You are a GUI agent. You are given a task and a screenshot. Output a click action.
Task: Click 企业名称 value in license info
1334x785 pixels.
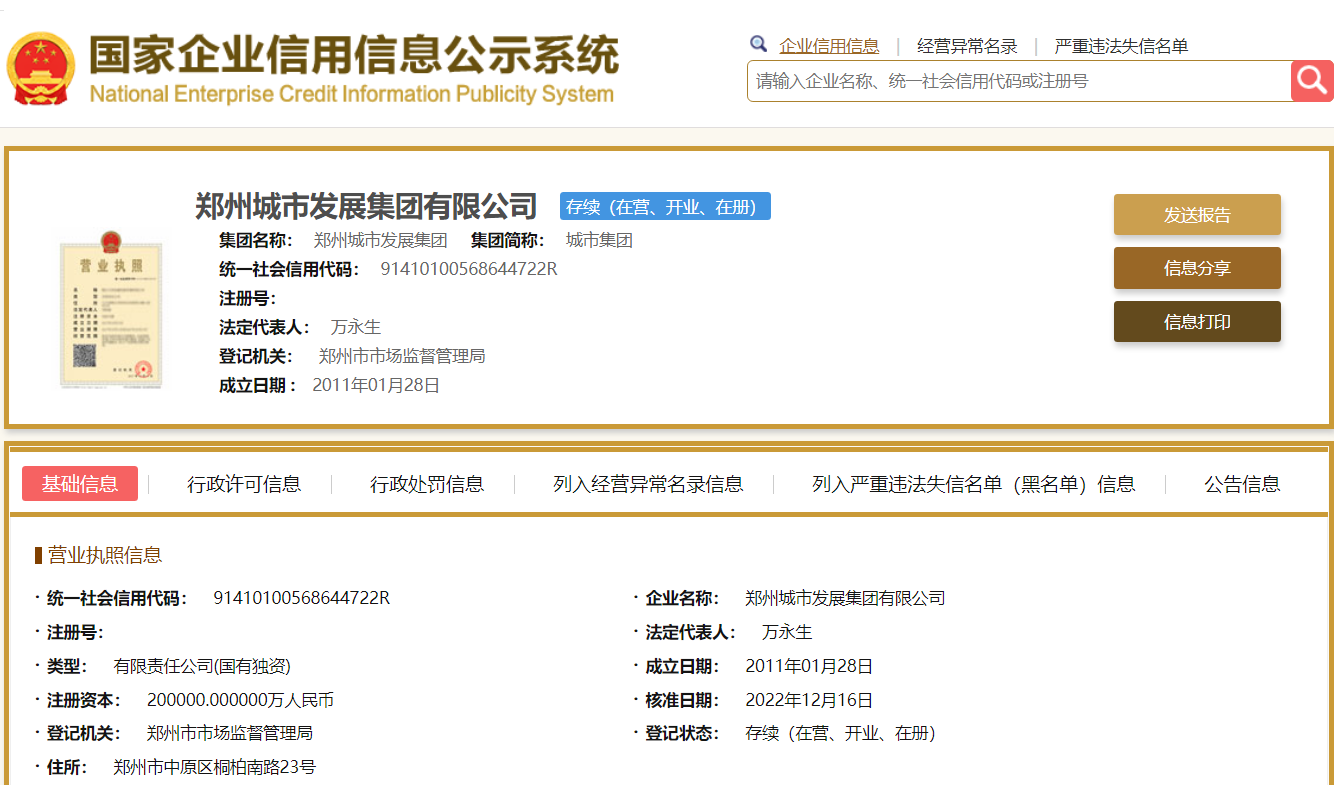pos(845,598)
